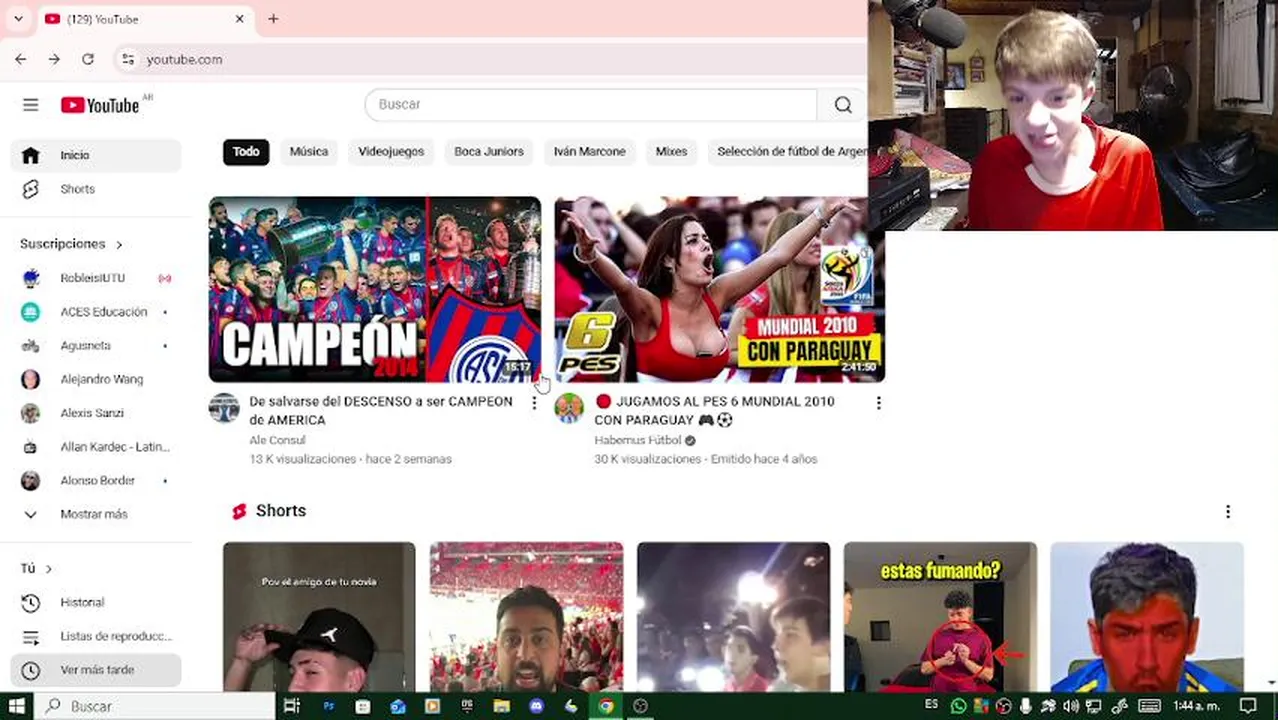Screen dimensions: 1278x720
Task: Open Agusneta subscription
Action: pyautogui.click(x=96, y=345)
